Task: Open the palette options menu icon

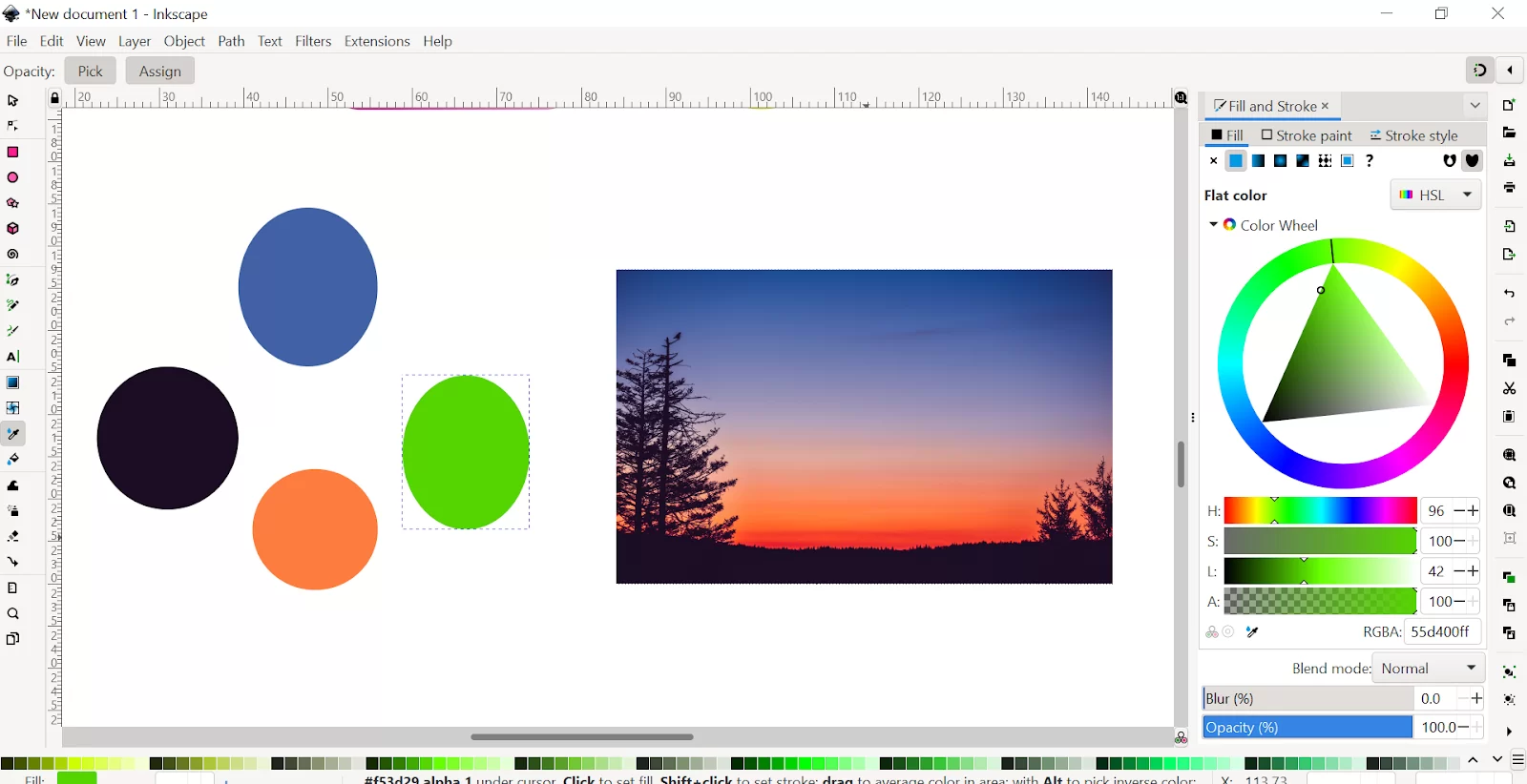Action: pyautogui.click(x=1517, y=760)
